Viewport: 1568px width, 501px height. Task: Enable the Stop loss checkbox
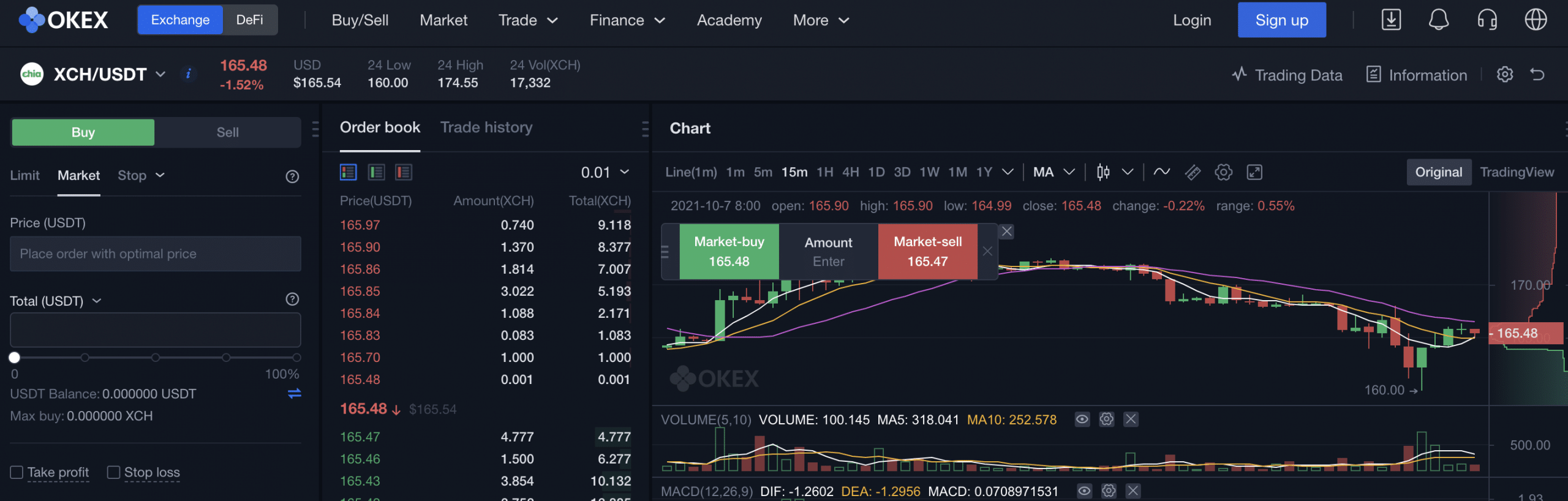(113, 472)
